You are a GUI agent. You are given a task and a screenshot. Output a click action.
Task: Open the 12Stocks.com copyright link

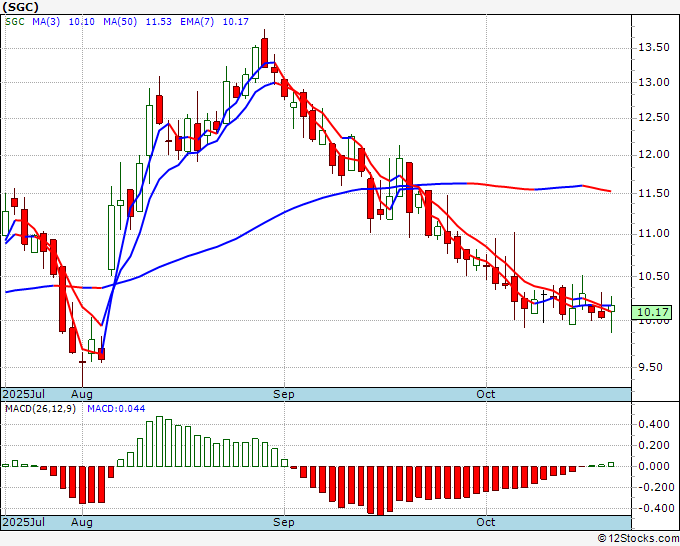coord(638,539)
